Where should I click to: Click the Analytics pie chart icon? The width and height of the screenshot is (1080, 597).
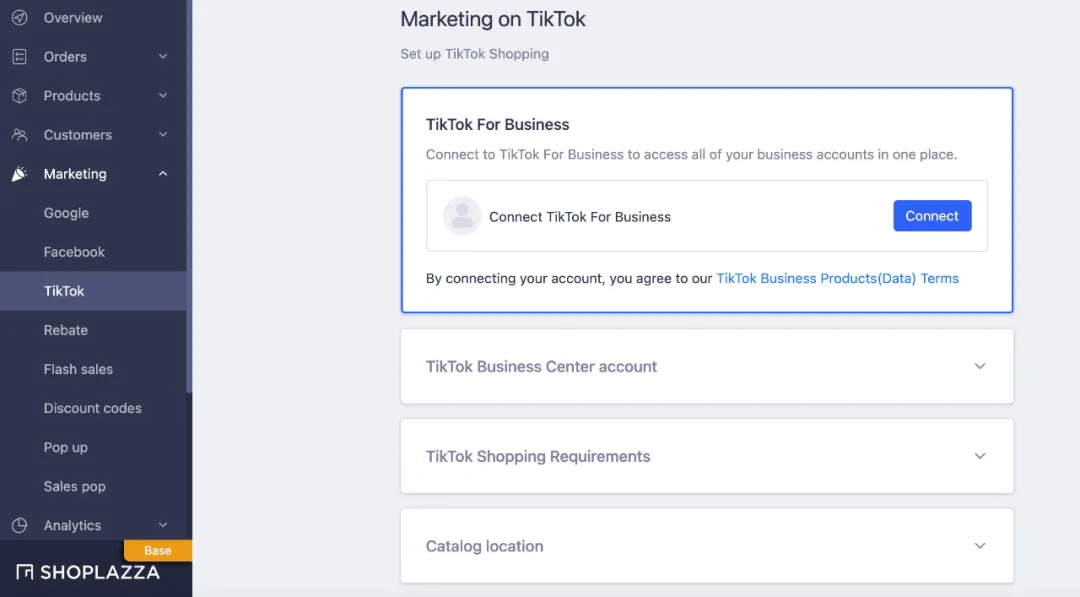click(19, 525)
